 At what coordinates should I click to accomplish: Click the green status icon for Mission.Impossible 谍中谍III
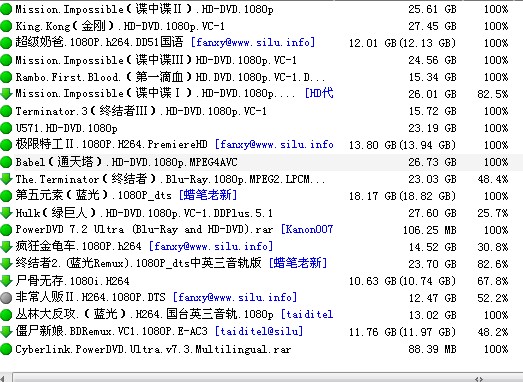coord(6,60)
